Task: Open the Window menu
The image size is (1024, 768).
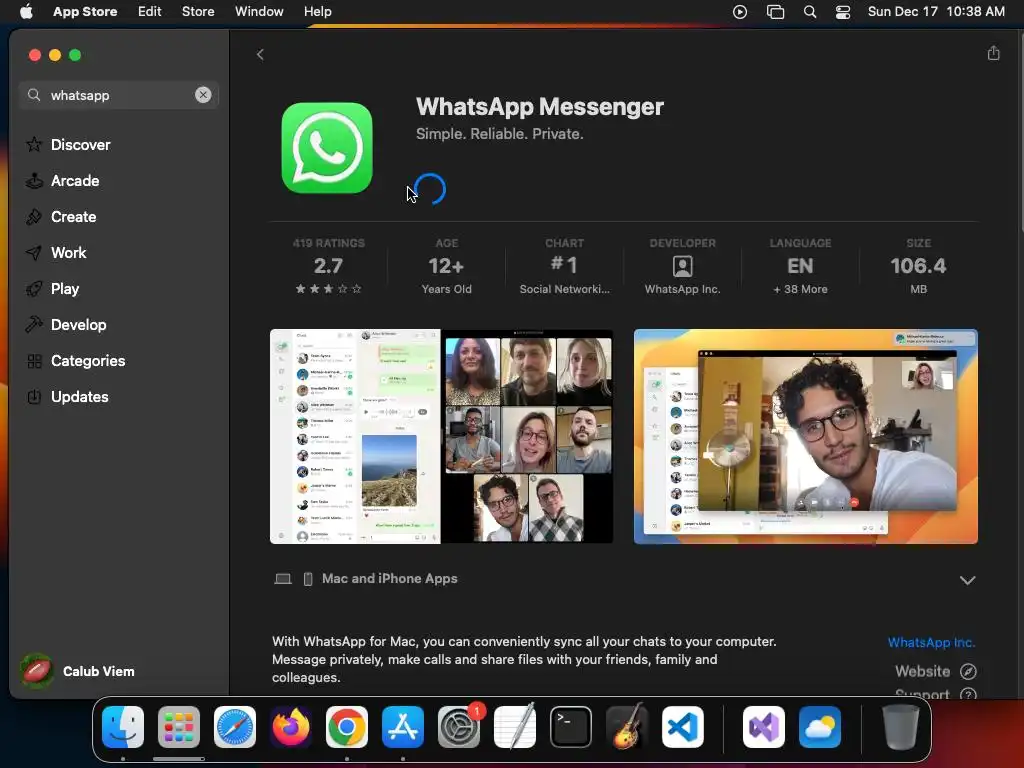Action: tap(259, 11)
